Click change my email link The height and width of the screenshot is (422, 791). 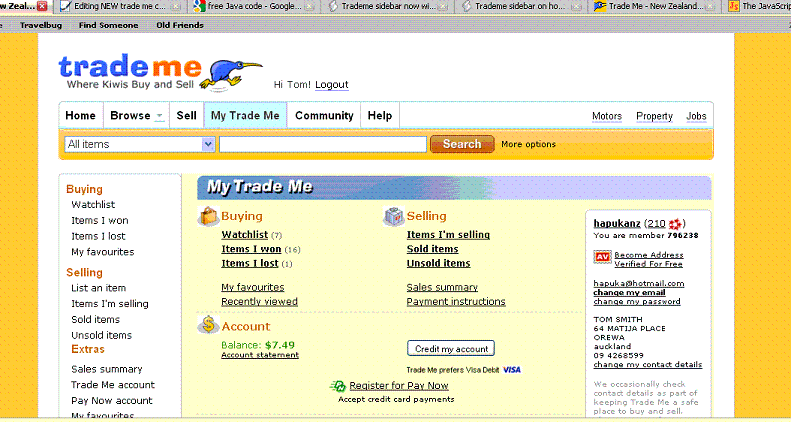tap(630, 292)
